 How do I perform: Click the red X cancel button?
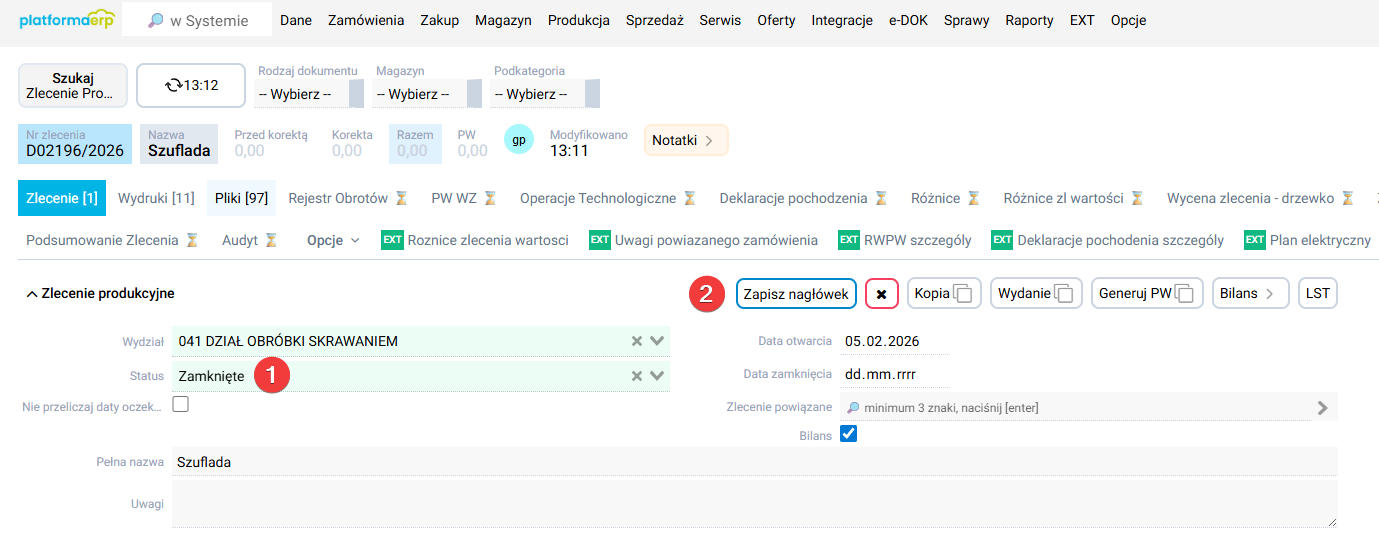click(x=882, y=294)
